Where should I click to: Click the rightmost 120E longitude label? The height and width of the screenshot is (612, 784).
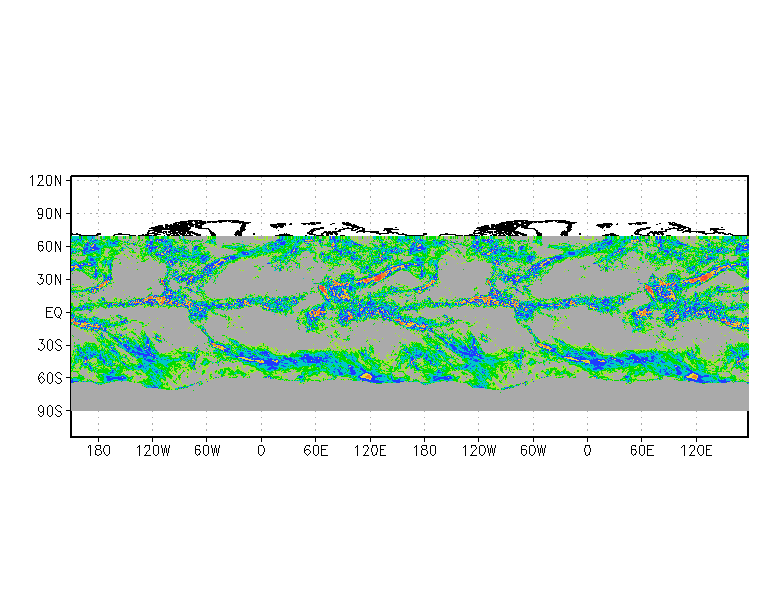pos(696,451)
